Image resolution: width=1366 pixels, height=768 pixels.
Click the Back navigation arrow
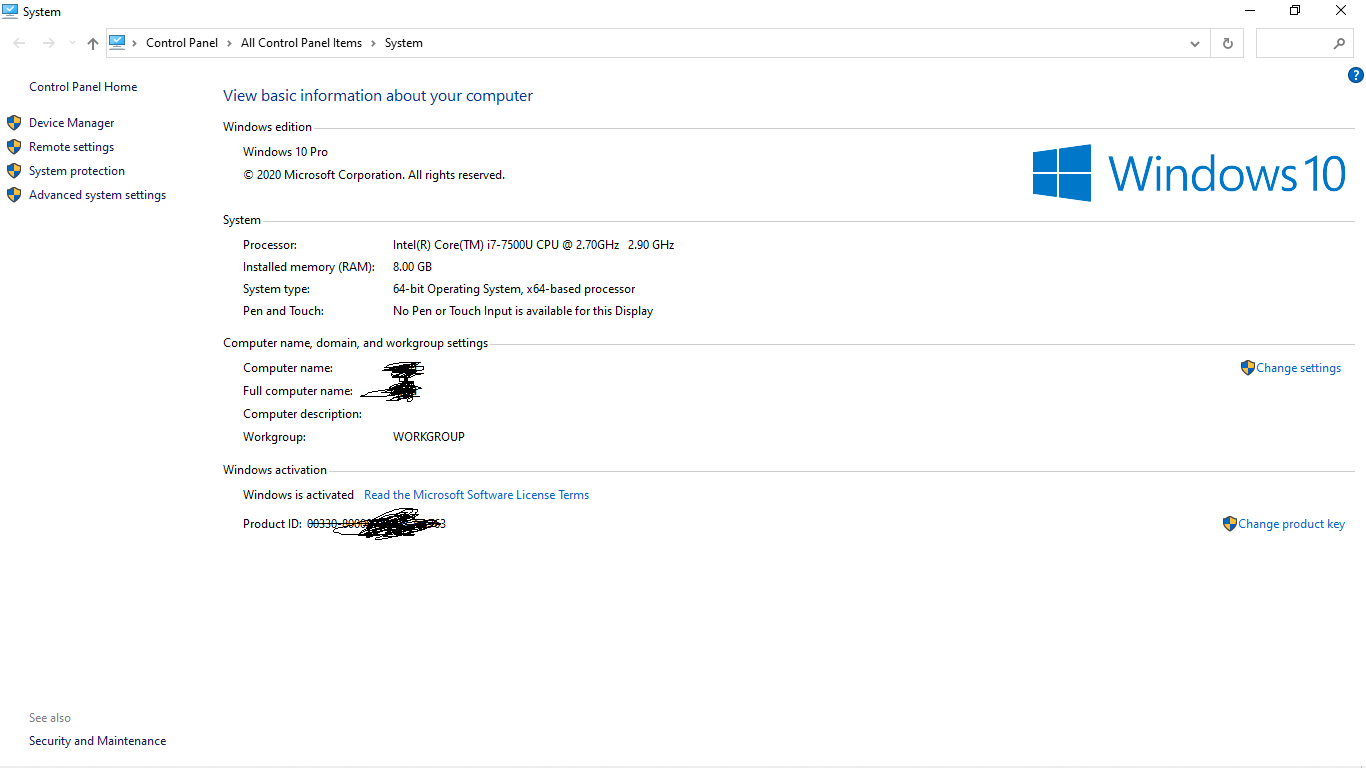pyautogui.click(x=19, y=43)
